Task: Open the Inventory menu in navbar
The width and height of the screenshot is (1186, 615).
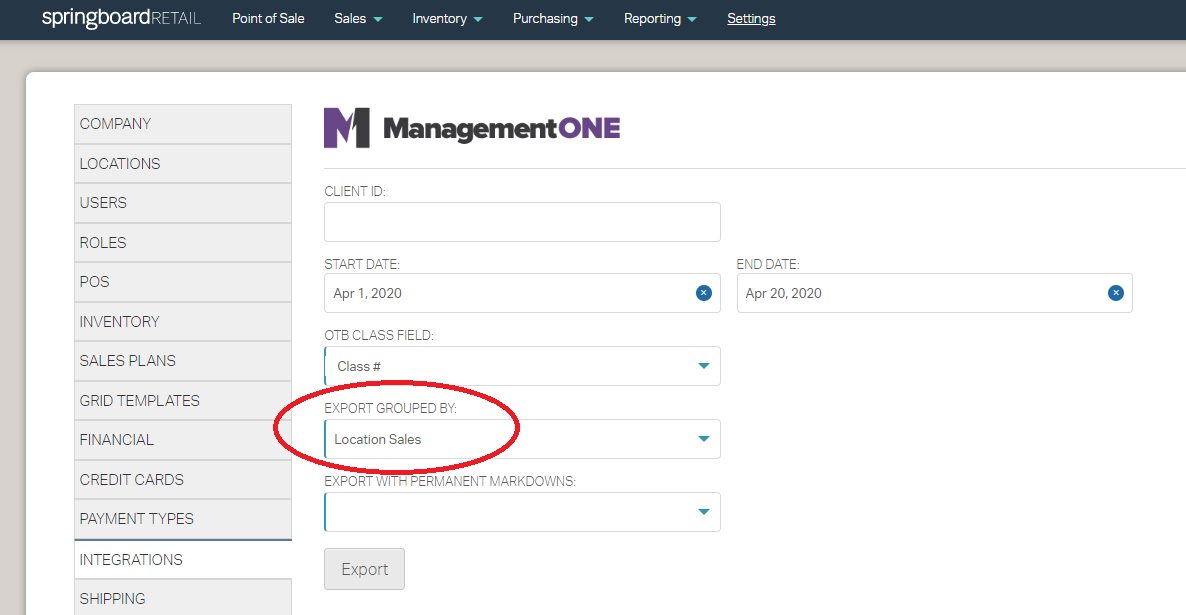Action: 447,19
